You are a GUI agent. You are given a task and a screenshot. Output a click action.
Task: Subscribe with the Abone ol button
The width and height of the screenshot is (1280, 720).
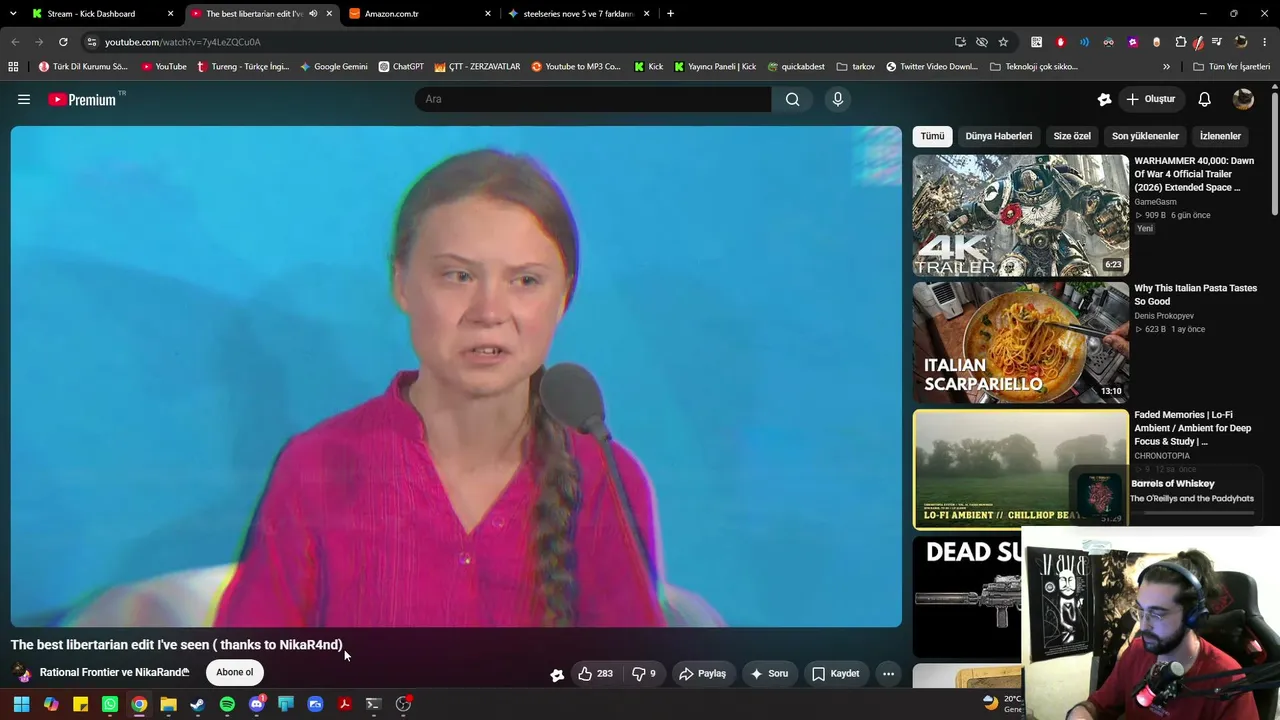(x=235, y=672)
